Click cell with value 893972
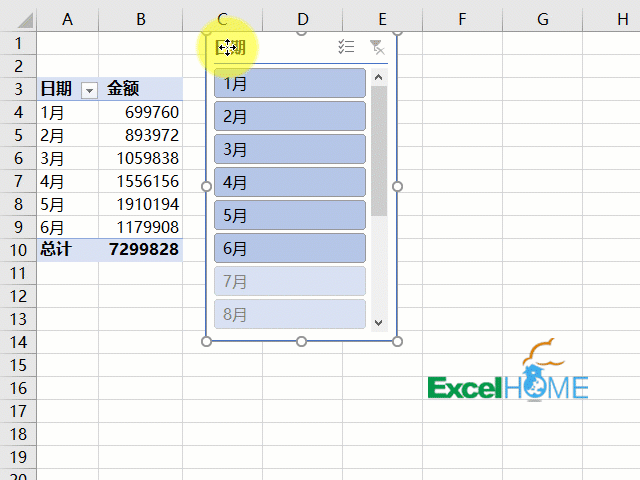 [141, 135]
